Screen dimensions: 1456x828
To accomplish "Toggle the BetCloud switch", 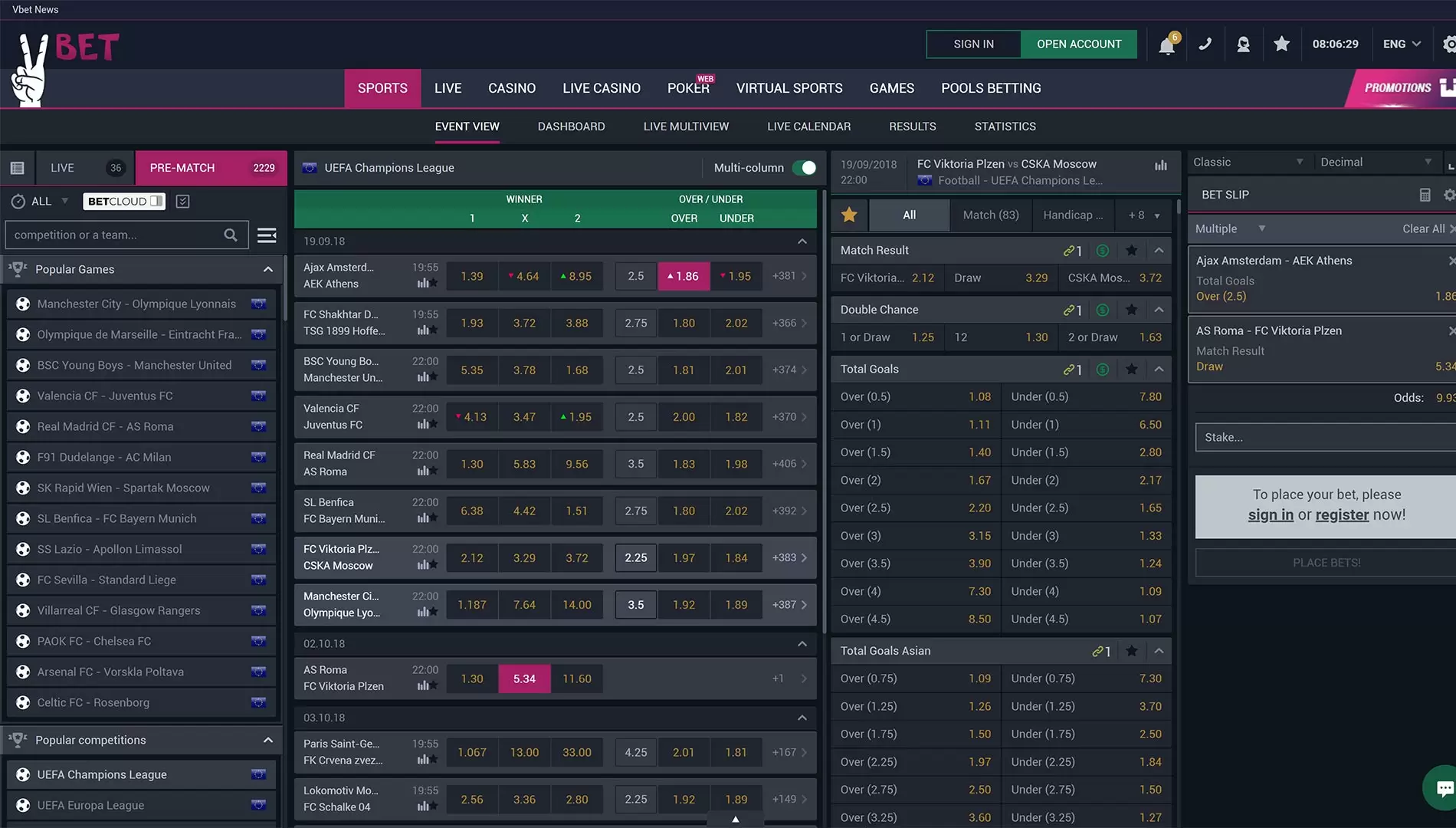I will click(x=156, y=201).
